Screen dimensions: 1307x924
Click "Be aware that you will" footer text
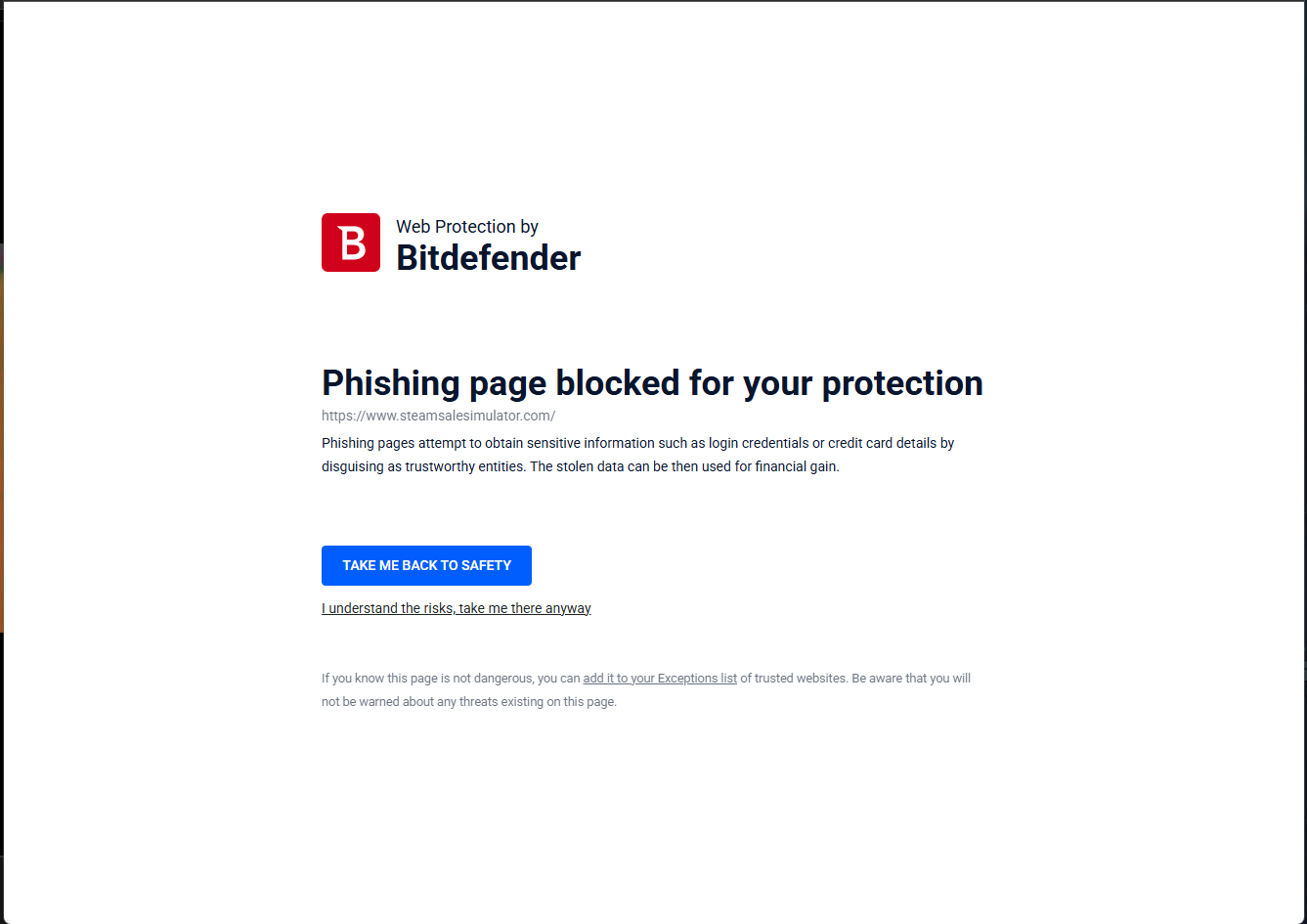911,679
